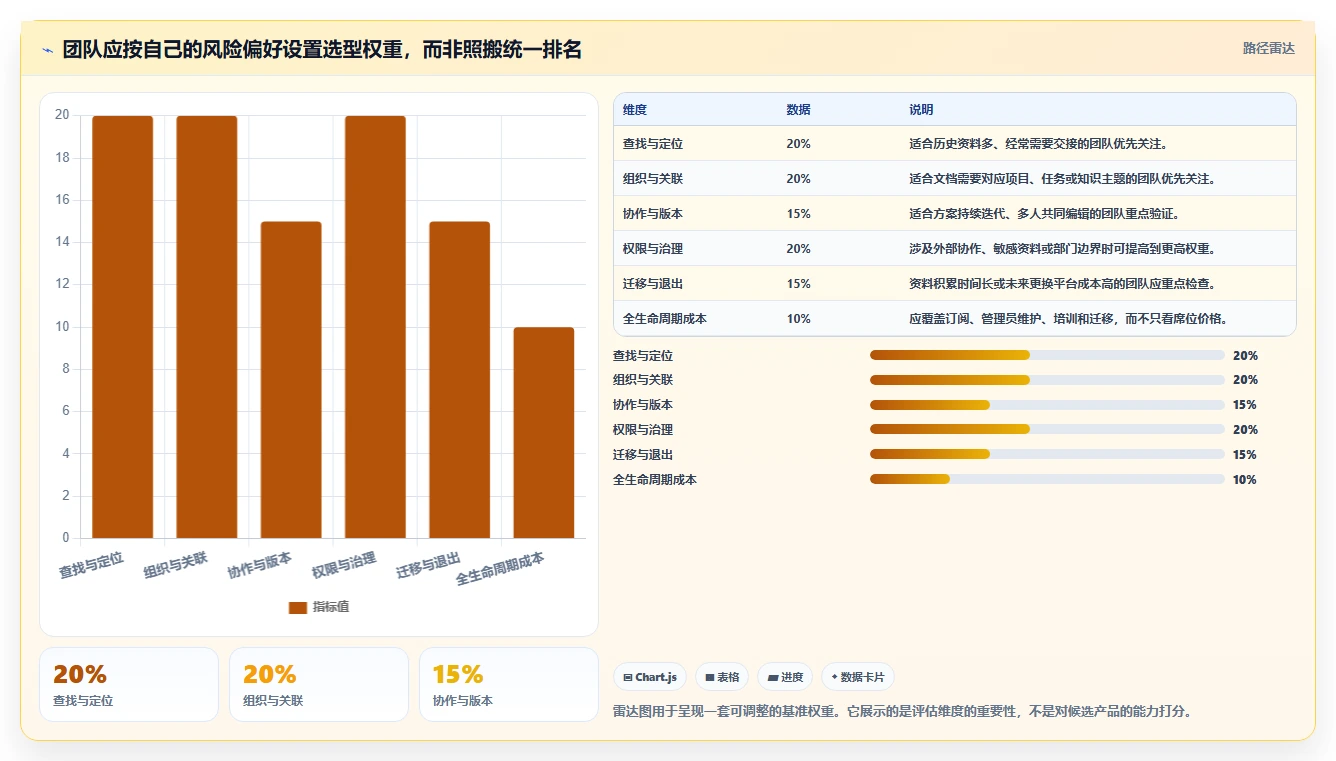Click the 10% cell in the 全生命周期成本 table row
Image resolution: width=1336 pixels, height=761 pixels.
(799, 319)
